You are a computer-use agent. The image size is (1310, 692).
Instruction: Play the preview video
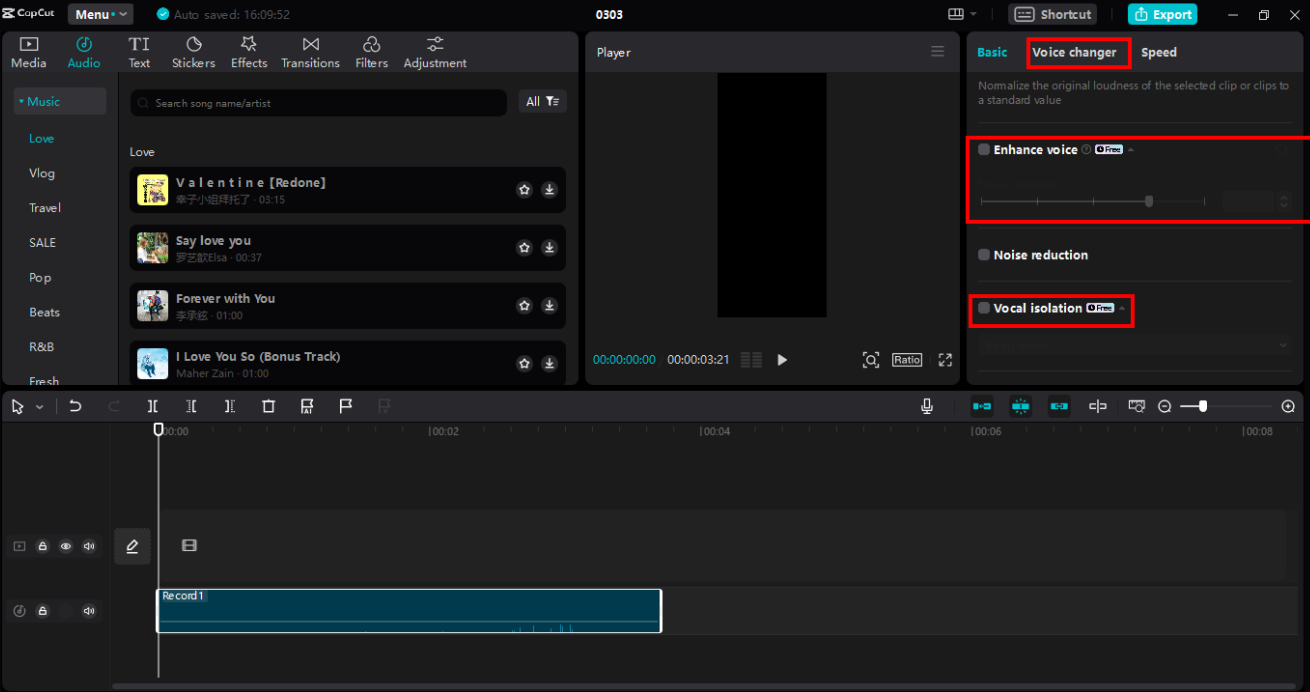(782, 360)
